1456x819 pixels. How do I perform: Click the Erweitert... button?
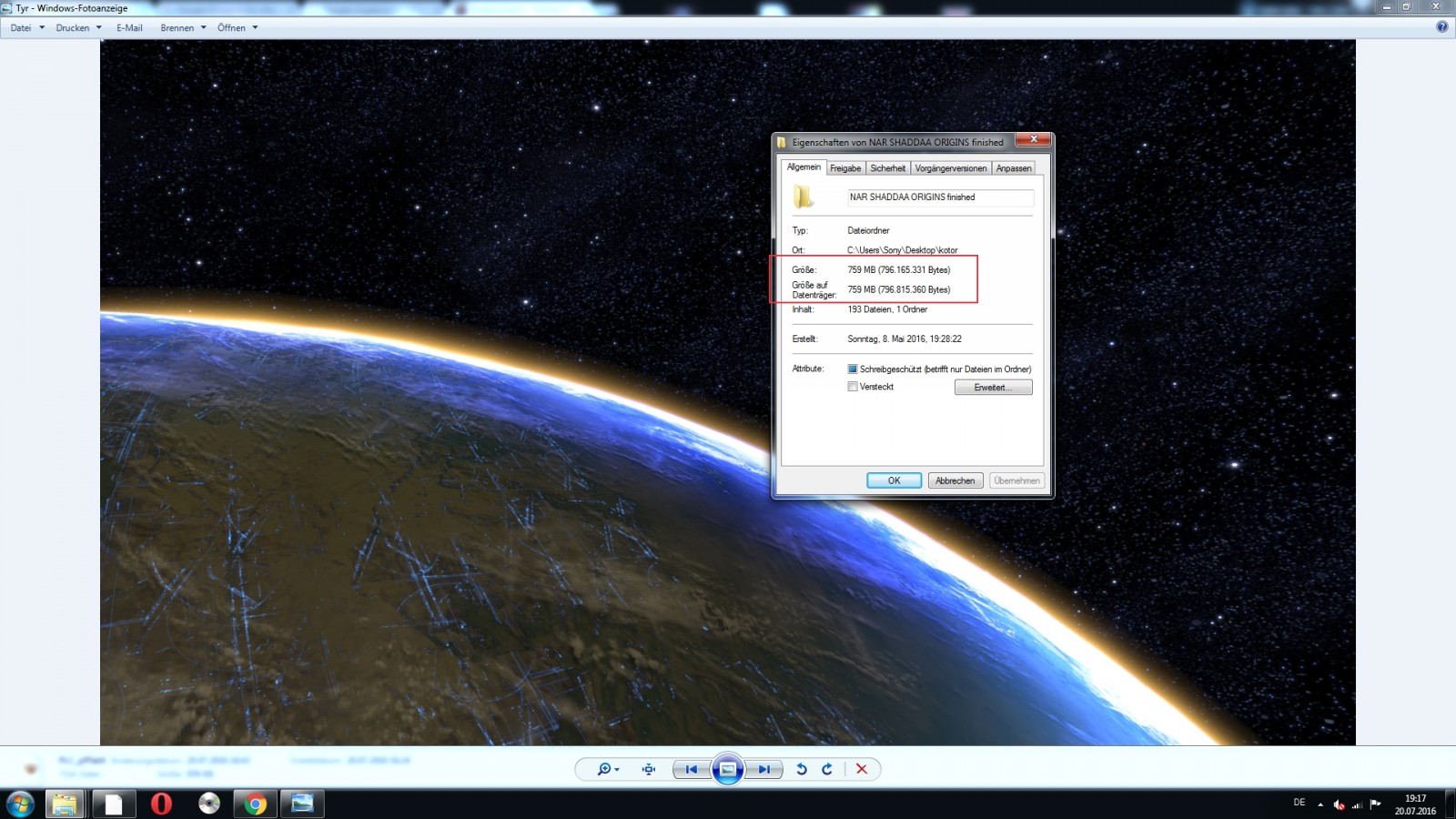pyautogui.click(x=993, y=388)
